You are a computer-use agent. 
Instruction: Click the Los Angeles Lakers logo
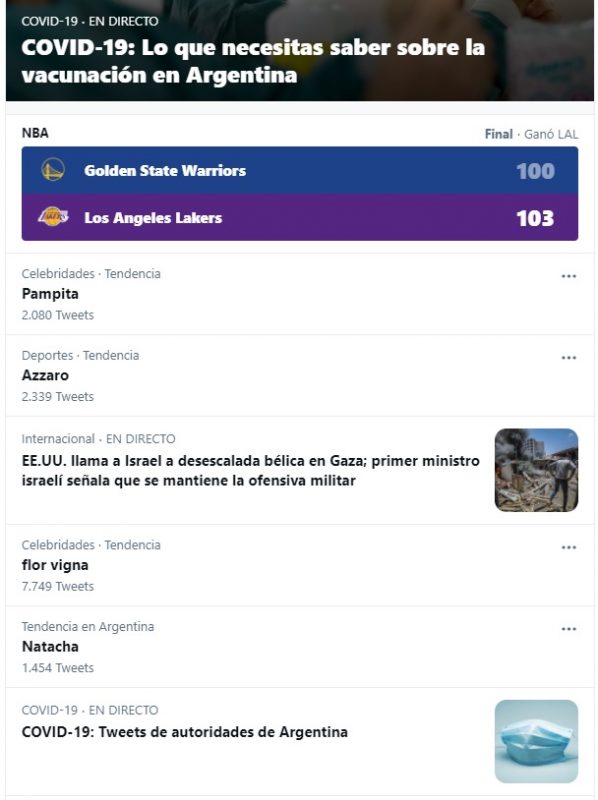[x=53, y=217]
